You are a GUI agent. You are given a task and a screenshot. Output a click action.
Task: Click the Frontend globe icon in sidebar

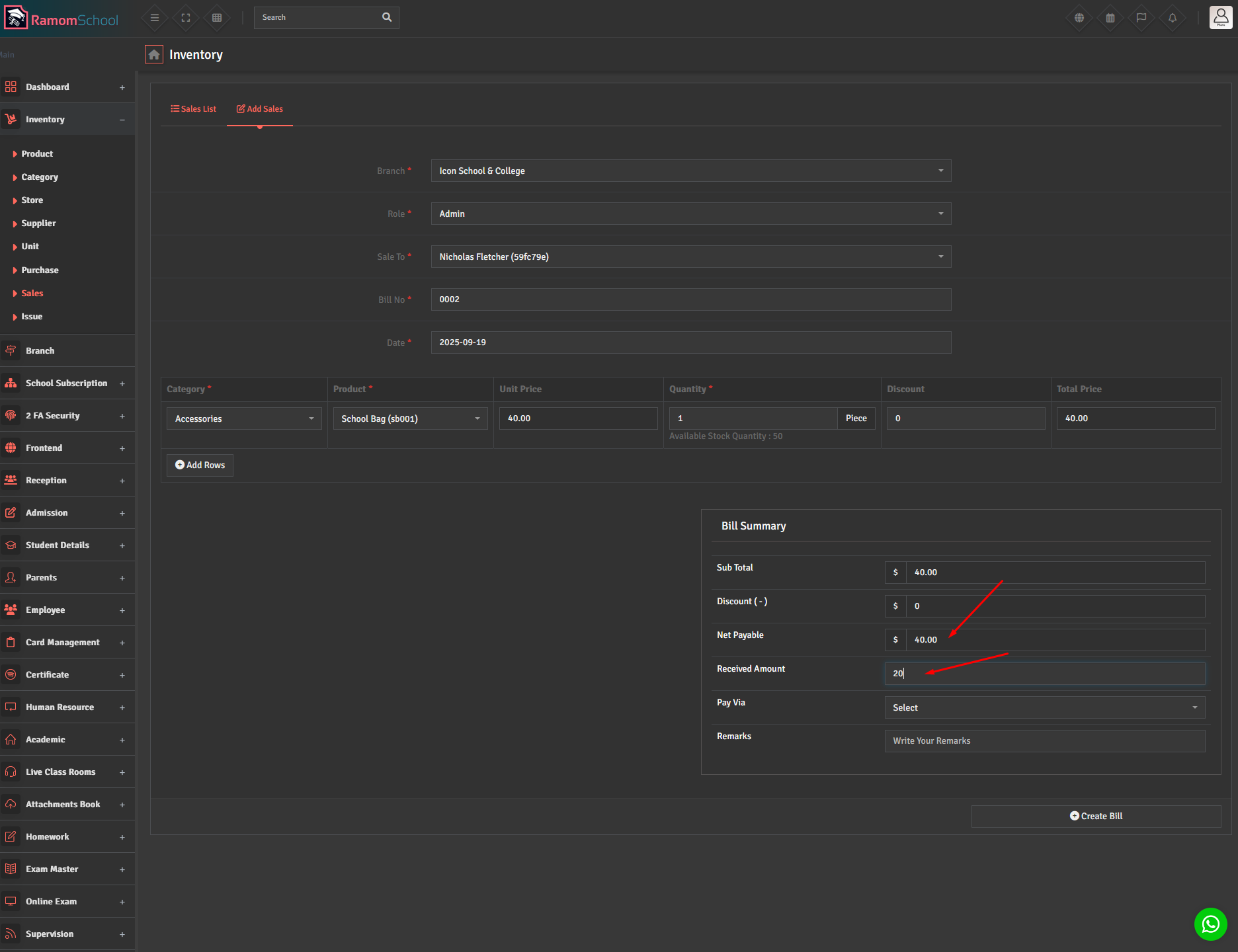pos(11,448)
